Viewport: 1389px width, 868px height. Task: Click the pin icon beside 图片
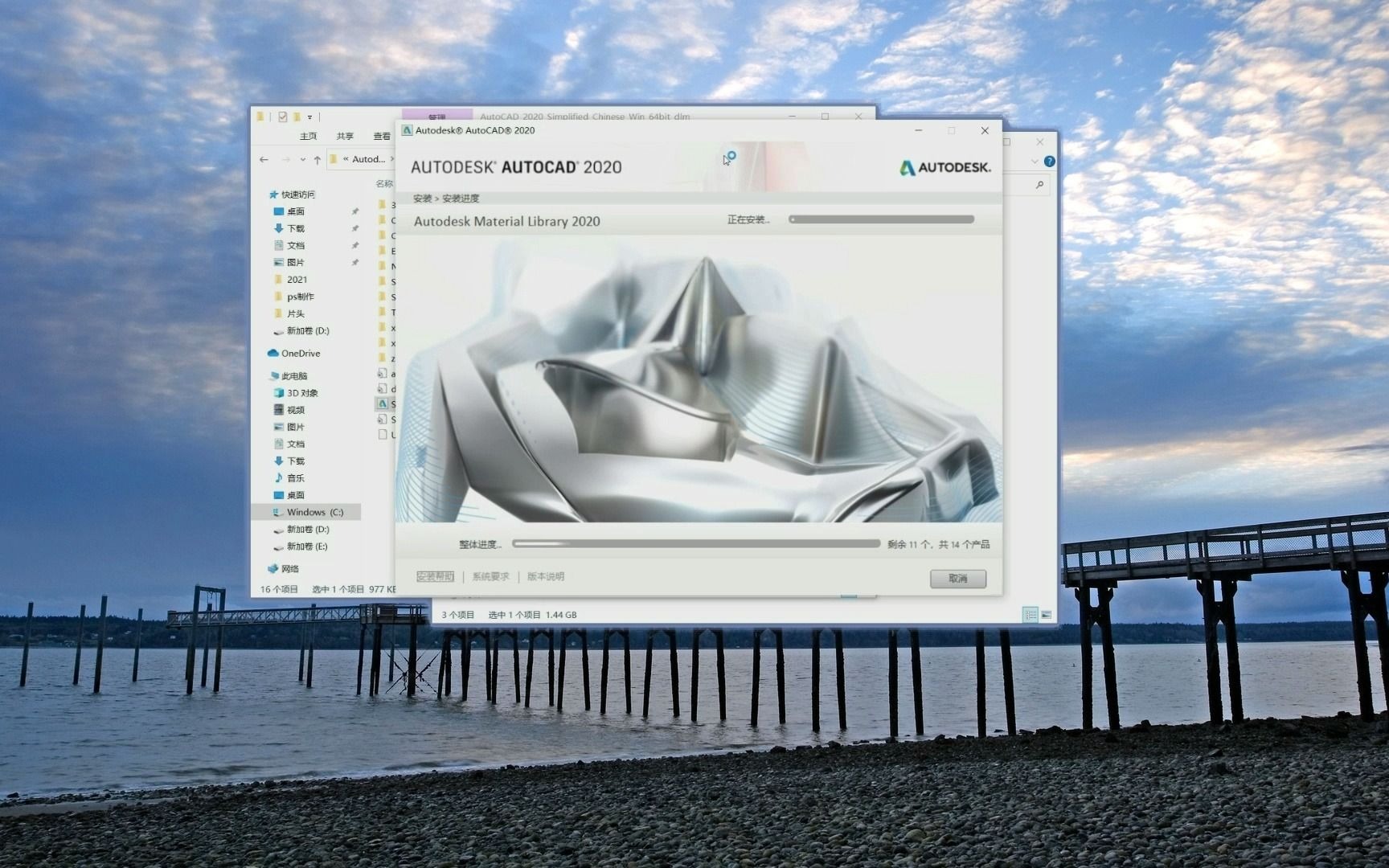tap(354, 262)
